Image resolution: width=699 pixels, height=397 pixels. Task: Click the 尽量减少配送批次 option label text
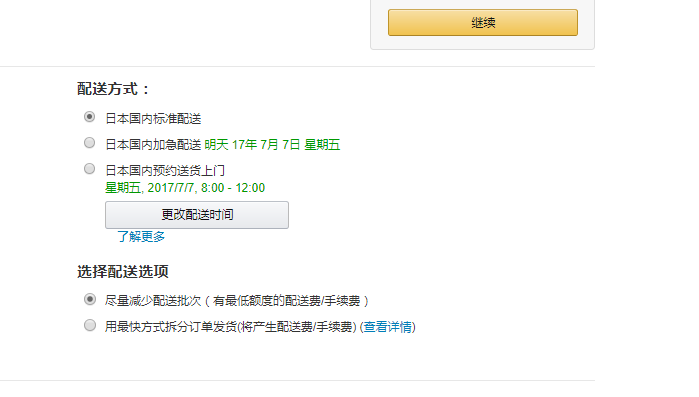coord(153,301)
